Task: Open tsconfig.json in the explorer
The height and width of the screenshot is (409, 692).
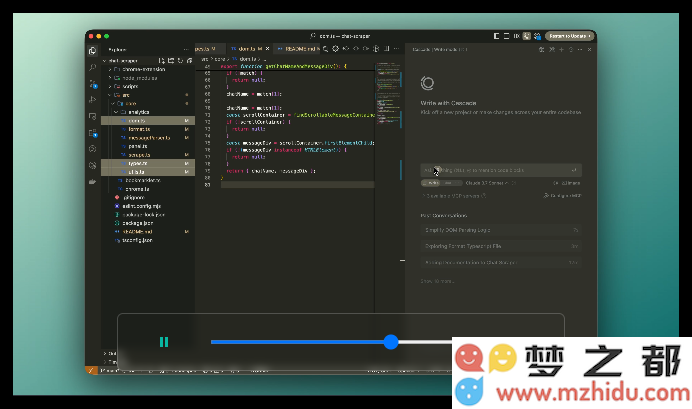Action: tap(148, 240)
